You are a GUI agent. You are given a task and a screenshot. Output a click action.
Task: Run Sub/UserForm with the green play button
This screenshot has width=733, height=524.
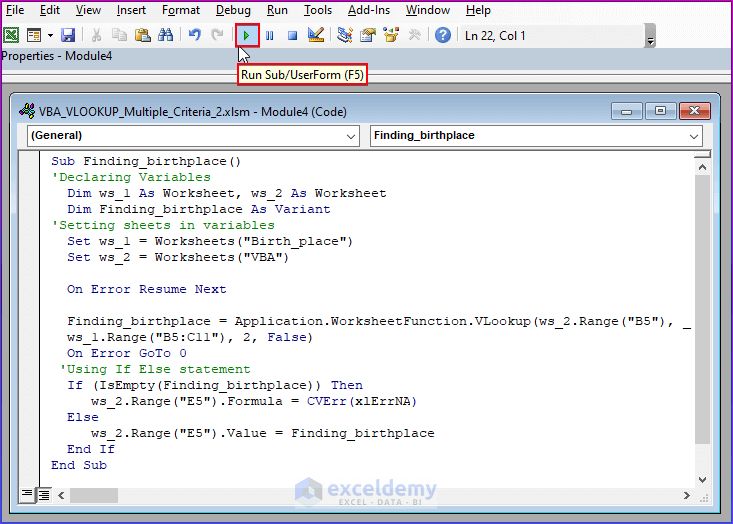click(x=247, y=36)
